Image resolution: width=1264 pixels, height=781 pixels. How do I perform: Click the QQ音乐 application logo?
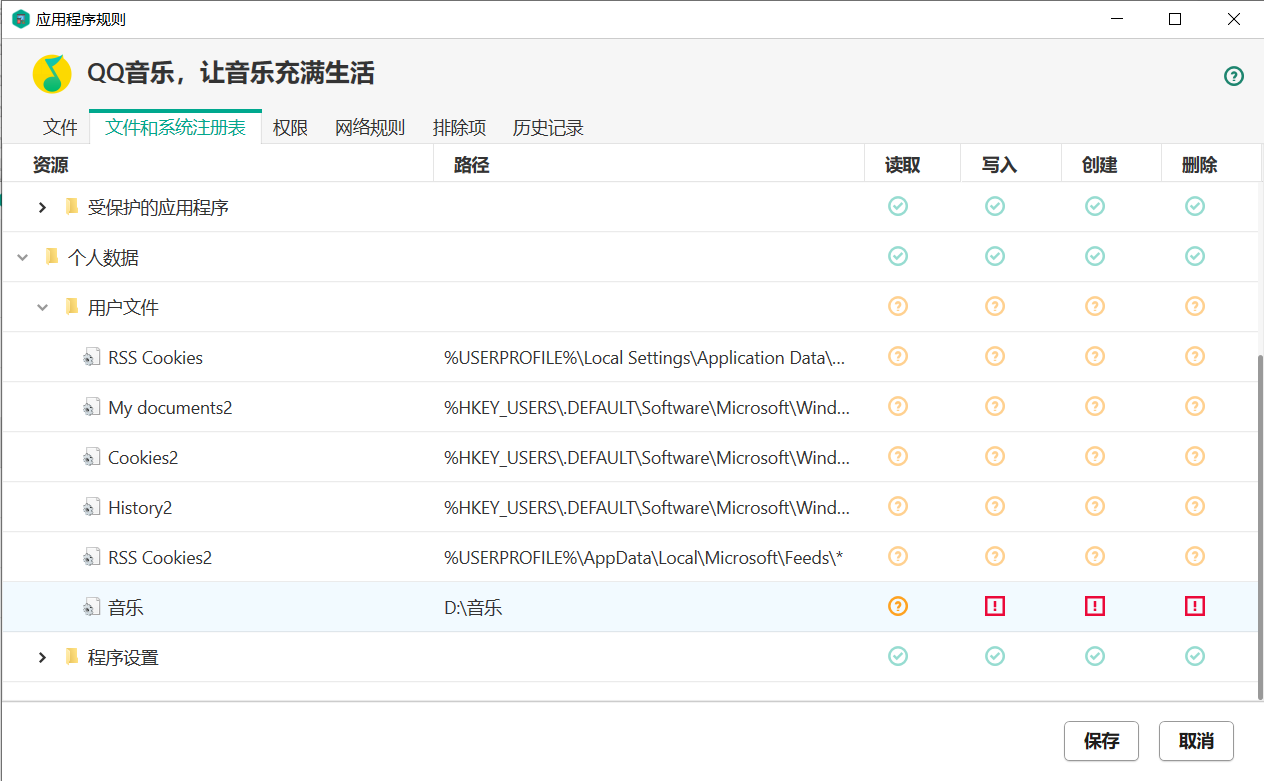point(52,74)
